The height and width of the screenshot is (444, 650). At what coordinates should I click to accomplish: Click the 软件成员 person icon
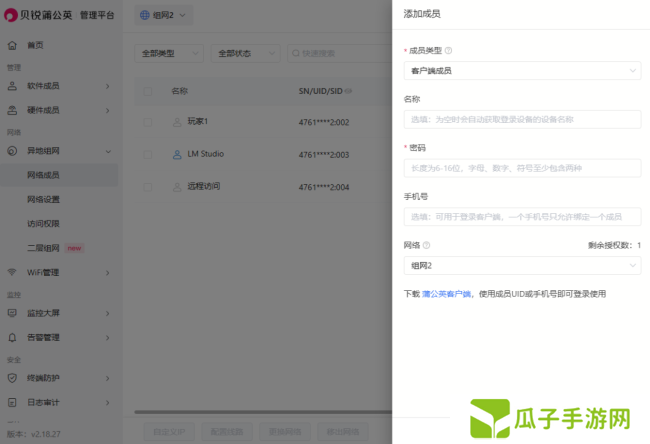pos(12,86)
